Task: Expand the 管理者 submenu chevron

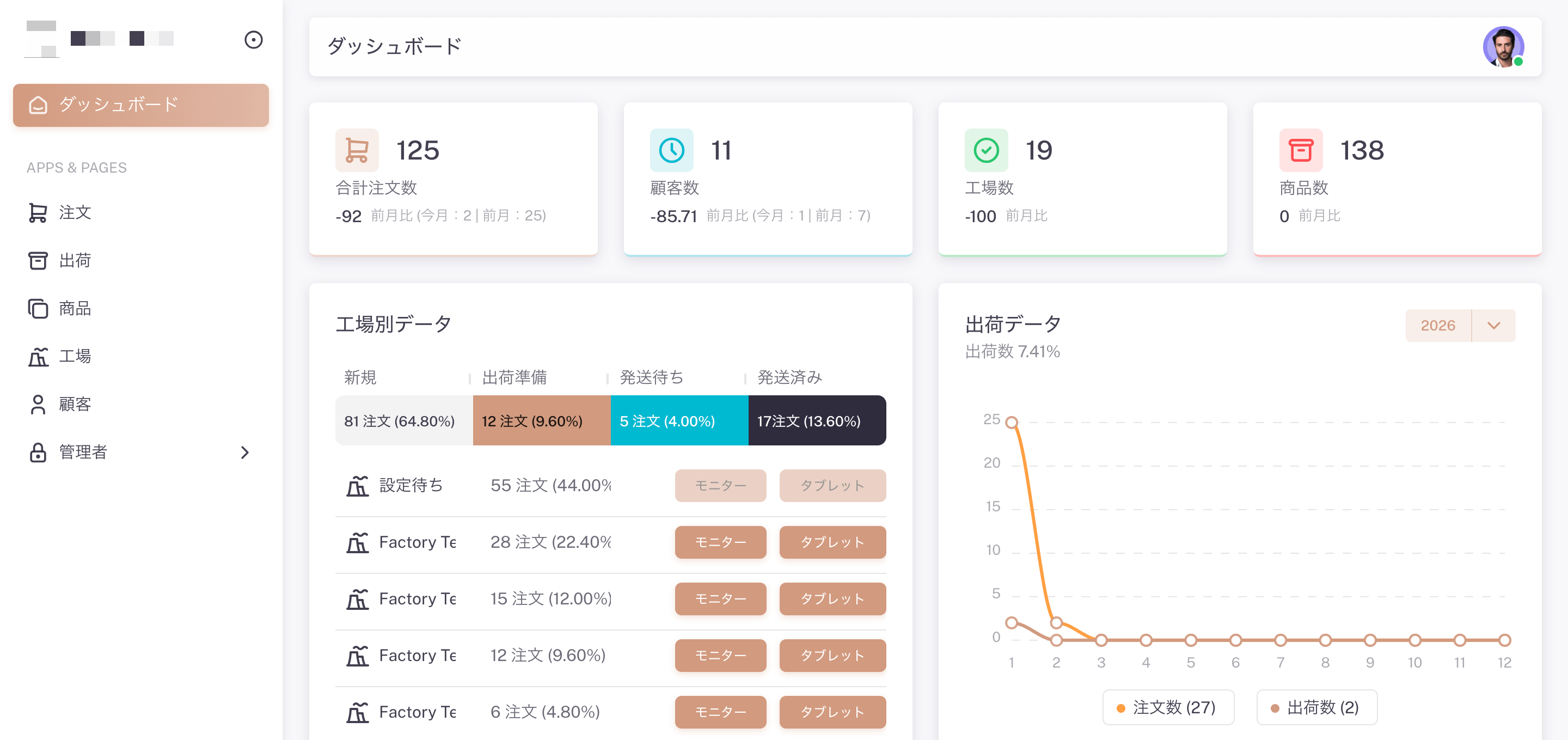Action: 244,452
